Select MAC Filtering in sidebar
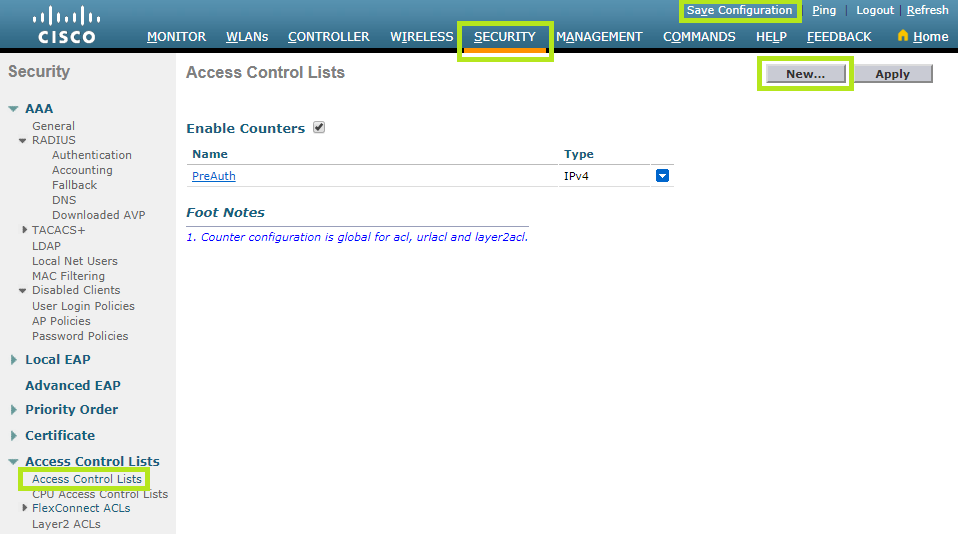The width and height of the screenshot is (958, 534). 68,276
